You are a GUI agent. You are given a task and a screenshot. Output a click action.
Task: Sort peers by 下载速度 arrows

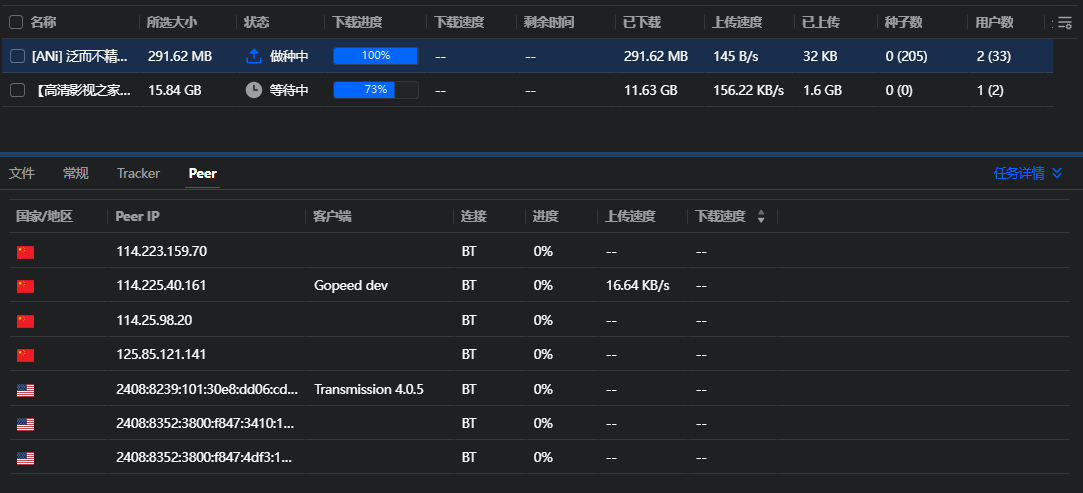click(761, 217)
